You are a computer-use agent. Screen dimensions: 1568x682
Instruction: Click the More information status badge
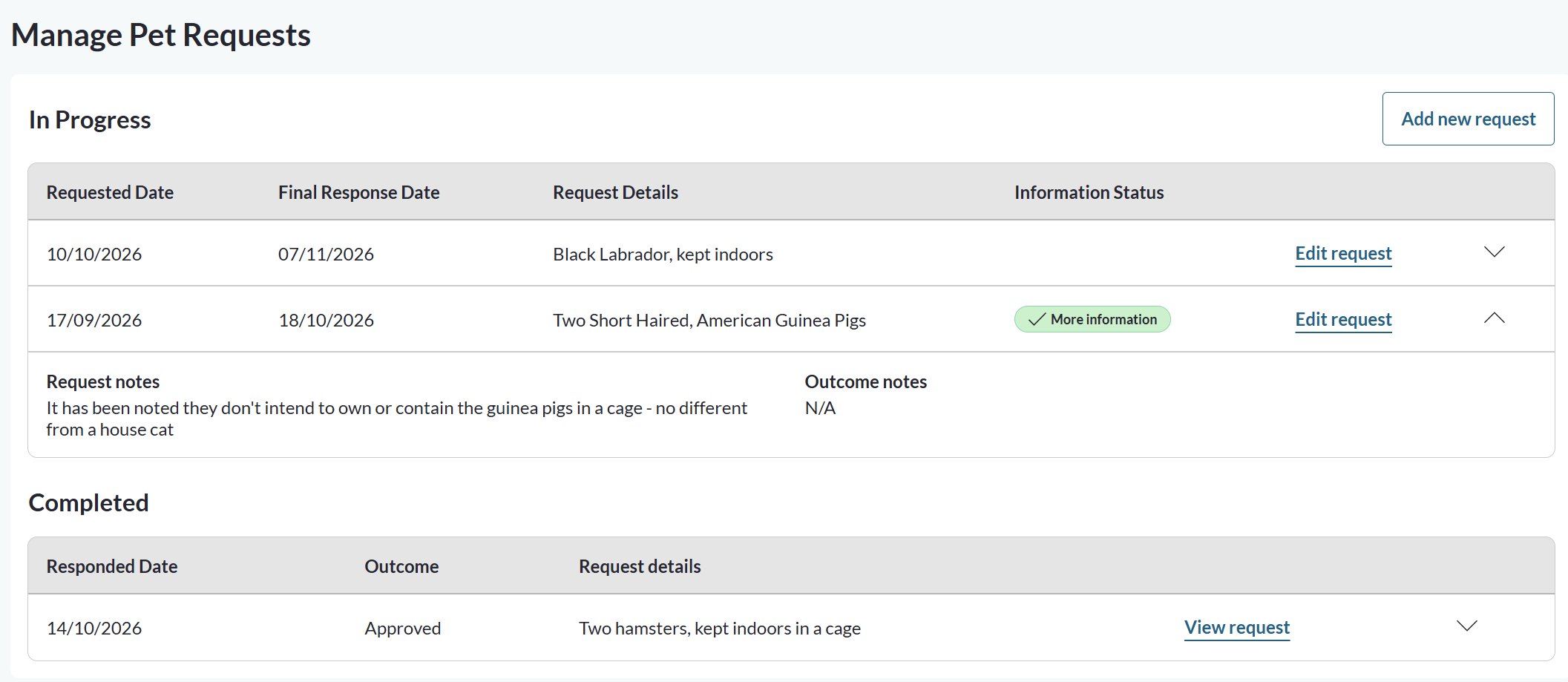coord(1092,319)
